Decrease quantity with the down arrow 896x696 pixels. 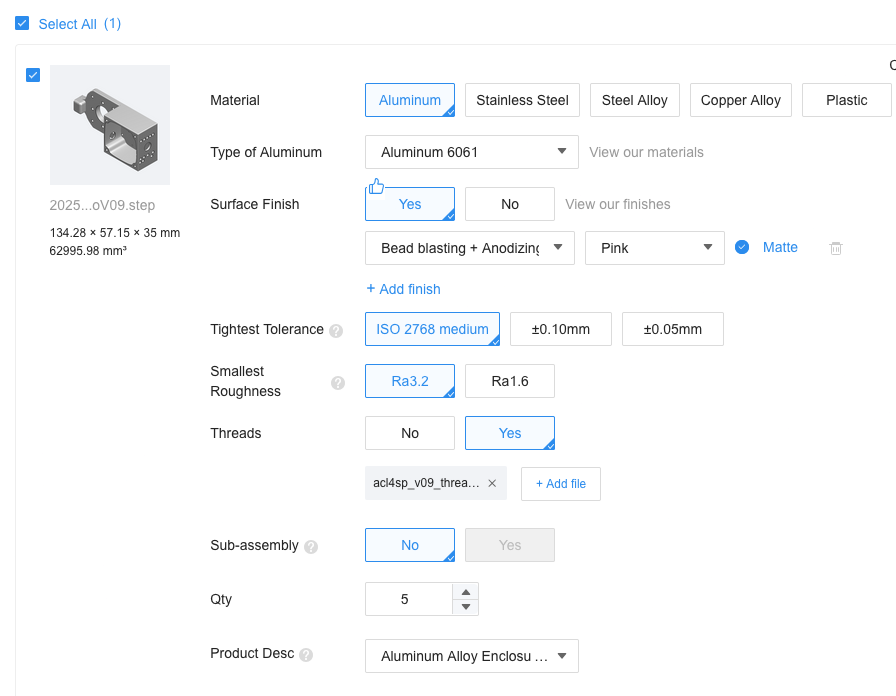pyautogui.click(x=465, y=607)
